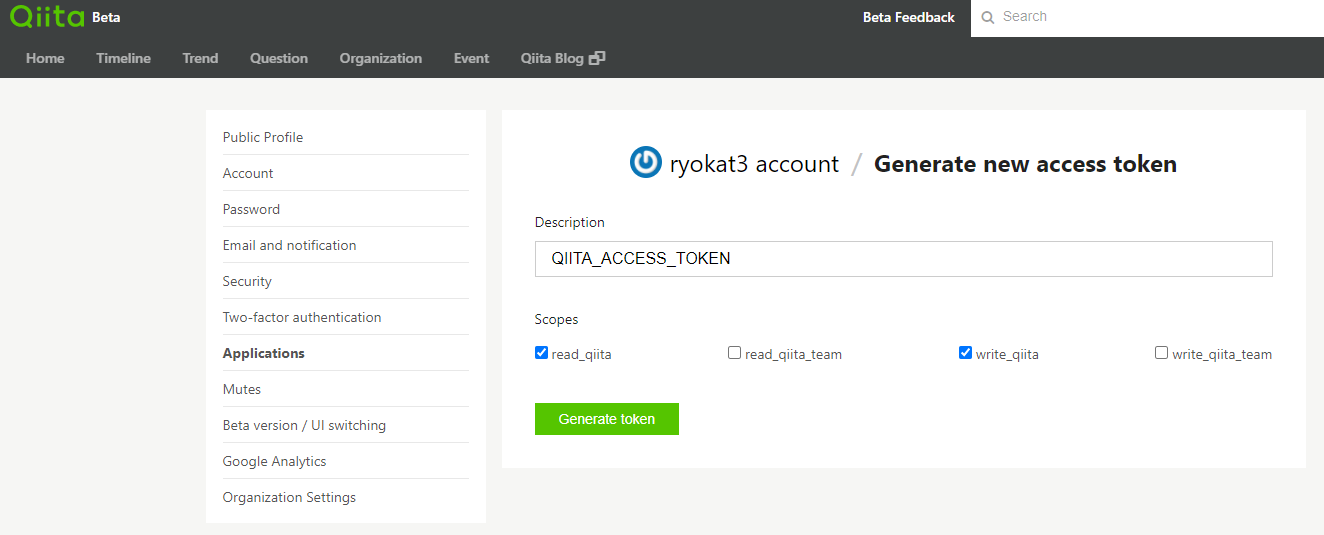Click the read_qiita_team label text
The height and width of the screenshot is (535, 1324).
793,354
